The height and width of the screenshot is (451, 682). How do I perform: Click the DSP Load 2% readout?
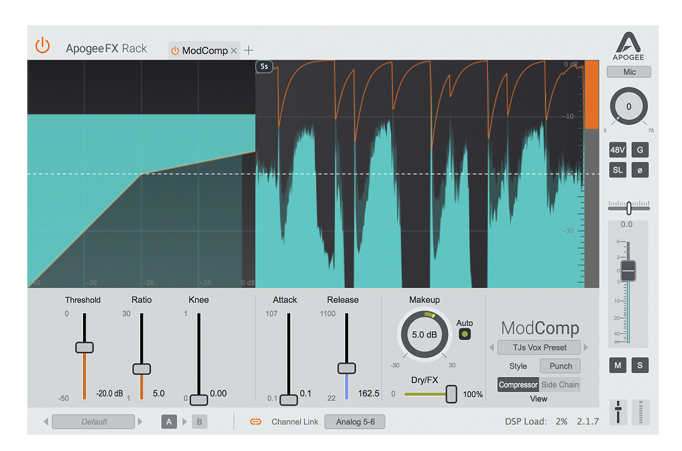(536, 421)
